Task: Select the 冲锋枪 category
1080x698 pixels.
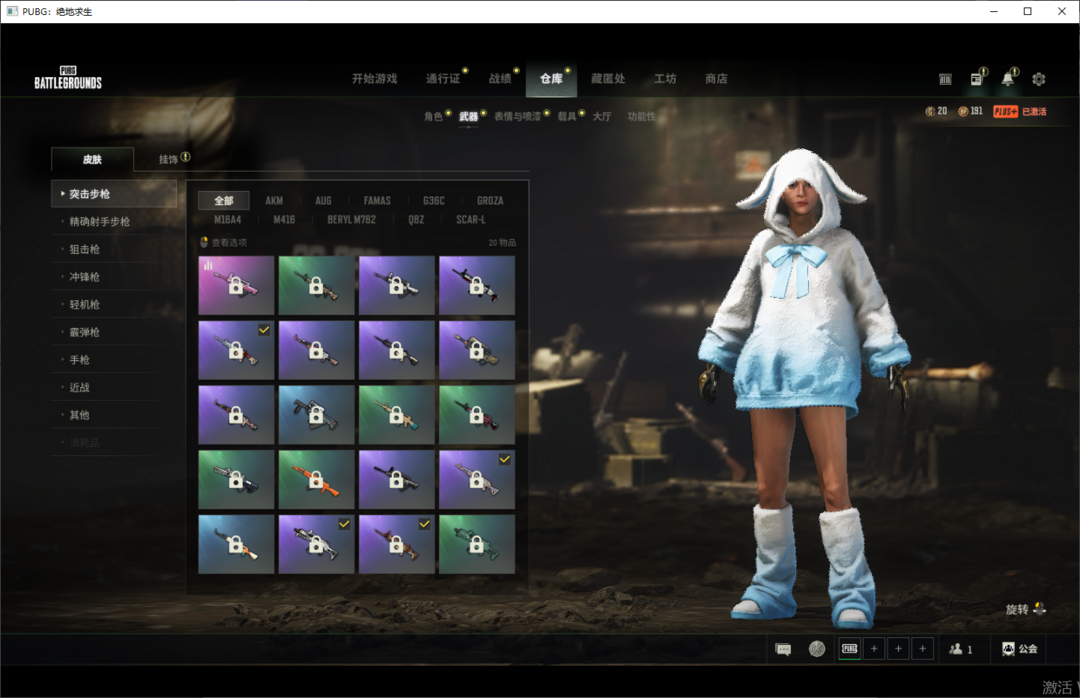Action: (x=114, y=277)
